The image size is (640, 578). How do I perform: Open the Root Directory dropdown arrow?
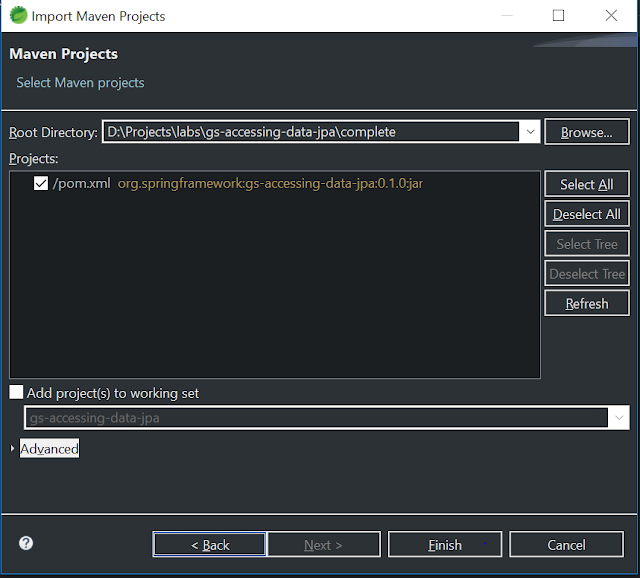coord(530,132)
